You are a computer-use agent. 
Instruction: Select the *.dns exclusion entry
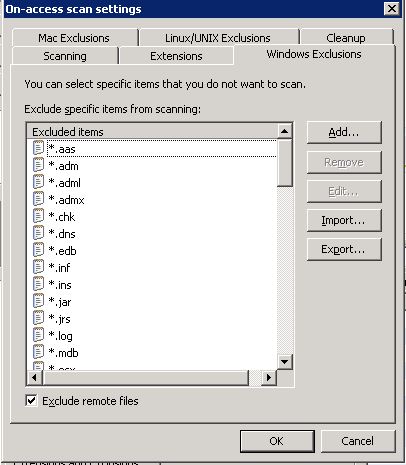click(62, 234)
